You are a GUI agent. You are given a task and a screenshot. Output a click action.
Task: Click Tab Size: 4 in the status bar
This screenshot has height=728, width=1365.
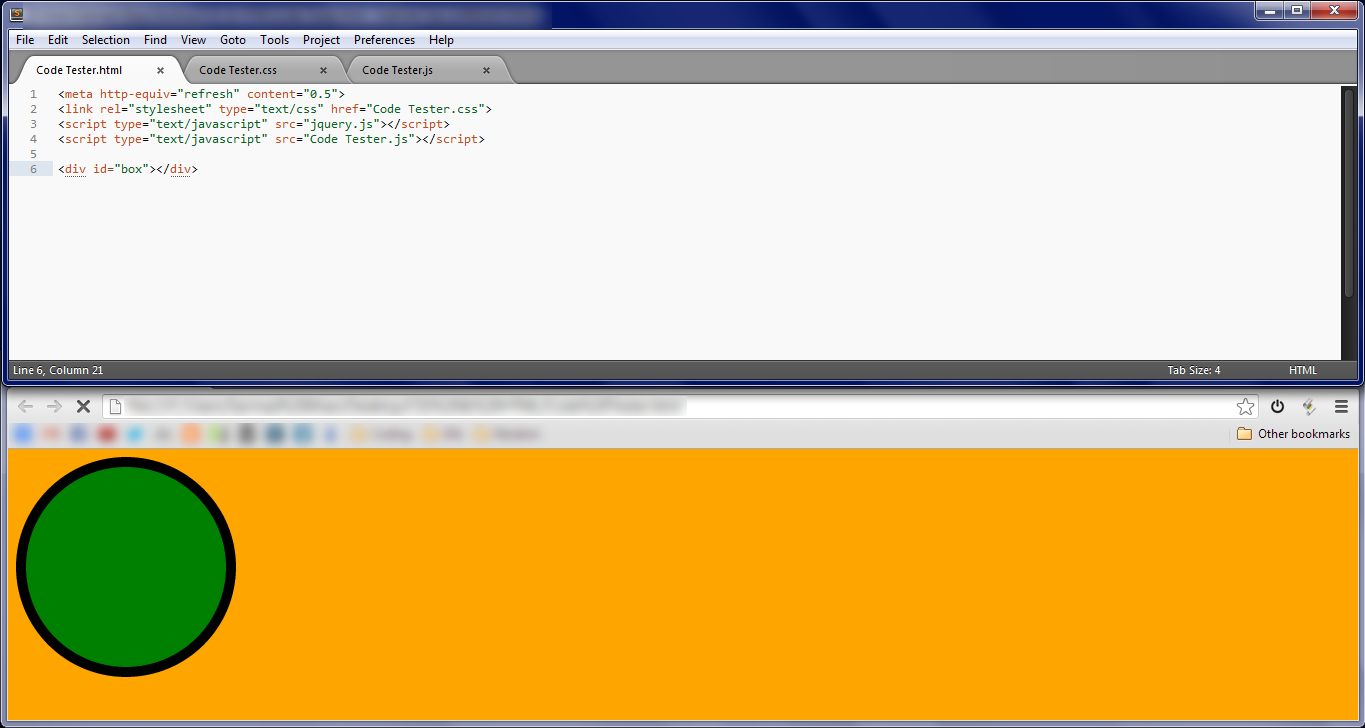point(1193,370)
